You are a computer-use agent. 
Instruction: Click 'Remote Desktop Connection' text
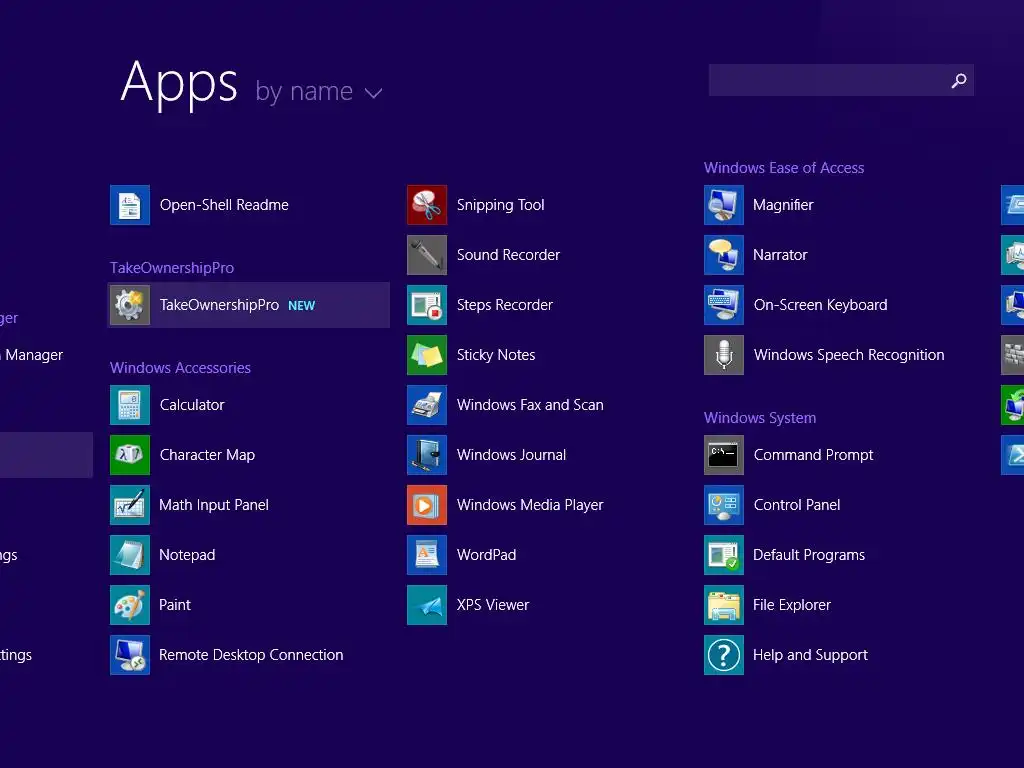tap(251, 655)
